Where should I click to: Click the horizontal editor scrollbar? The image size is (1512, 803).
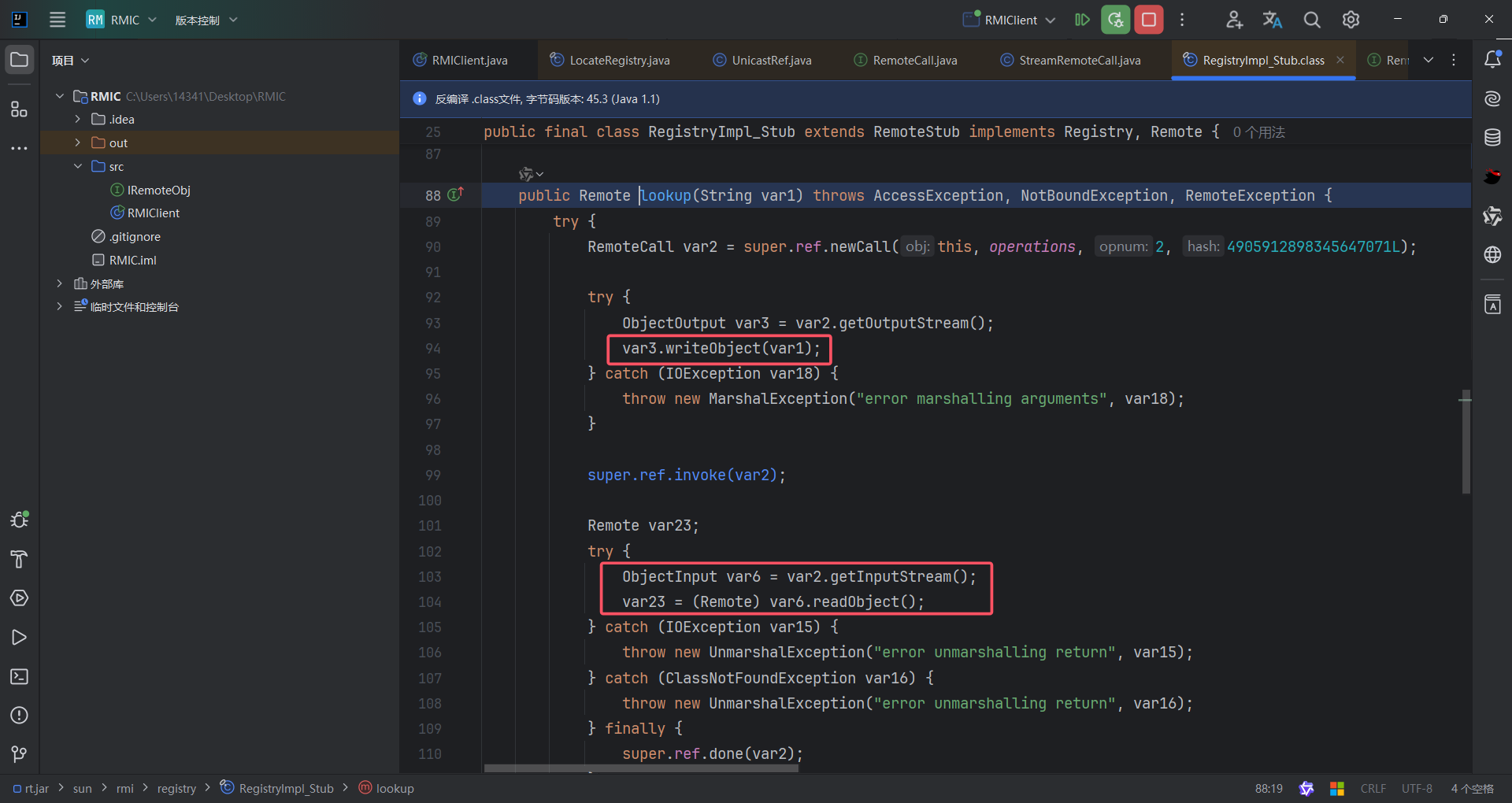pos(641,768)
